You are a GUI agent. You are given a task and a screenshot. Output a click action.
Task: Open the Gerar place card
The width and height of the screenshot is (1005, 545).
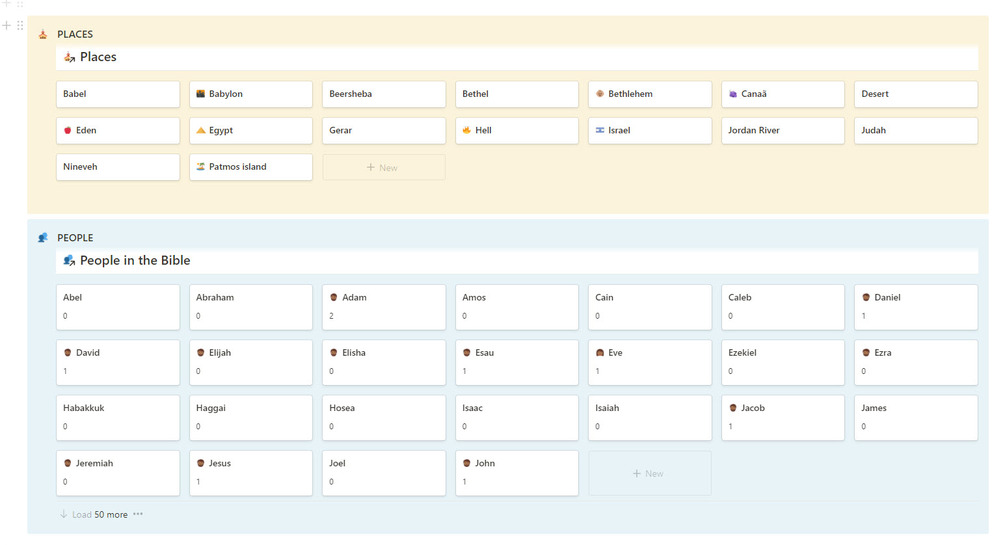pyautogui.click(x=384, y=130)
